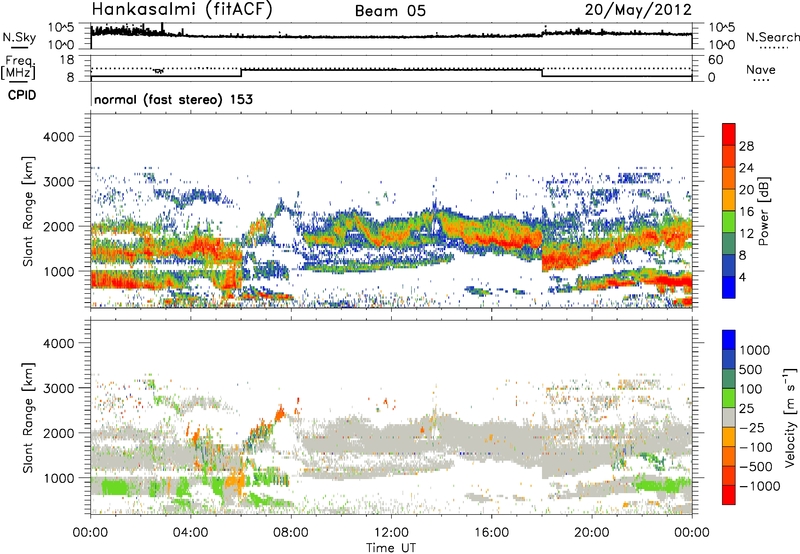Select the 'Beam 05' label
The image size is (800, 554).
[390, 11]
